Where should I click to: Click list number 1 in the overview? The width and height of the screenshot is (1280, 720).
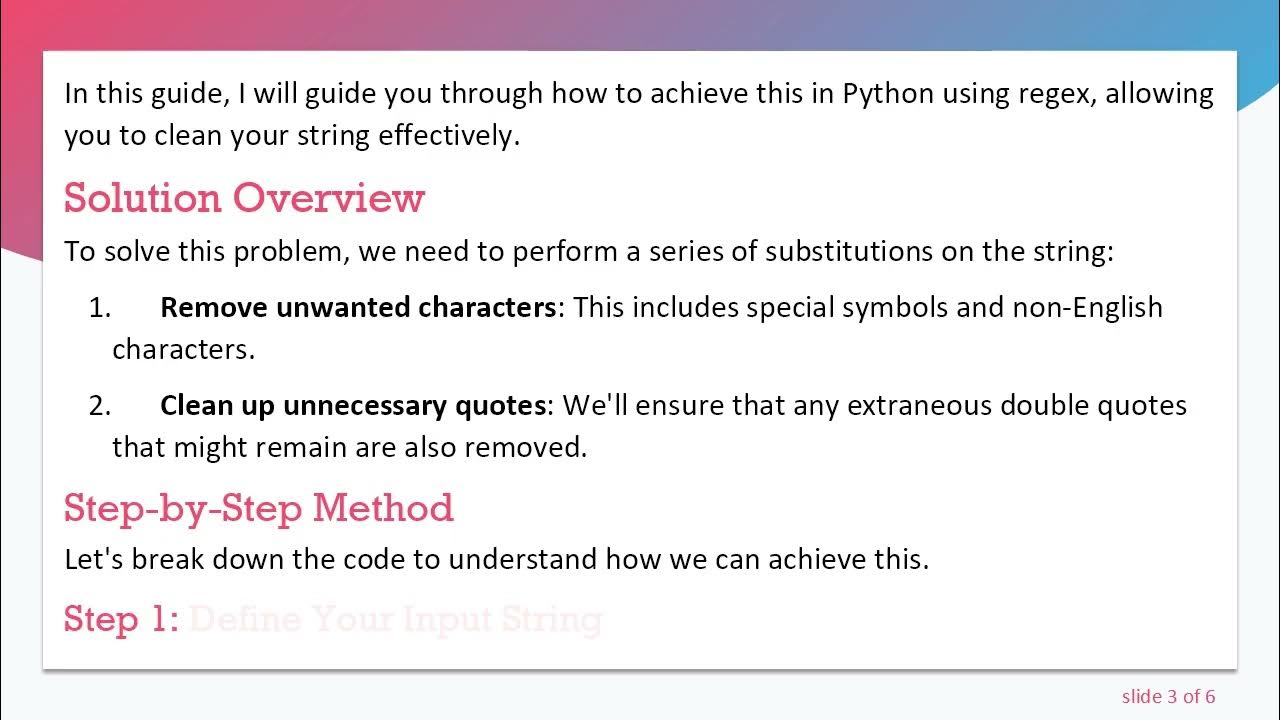point(99,307)
